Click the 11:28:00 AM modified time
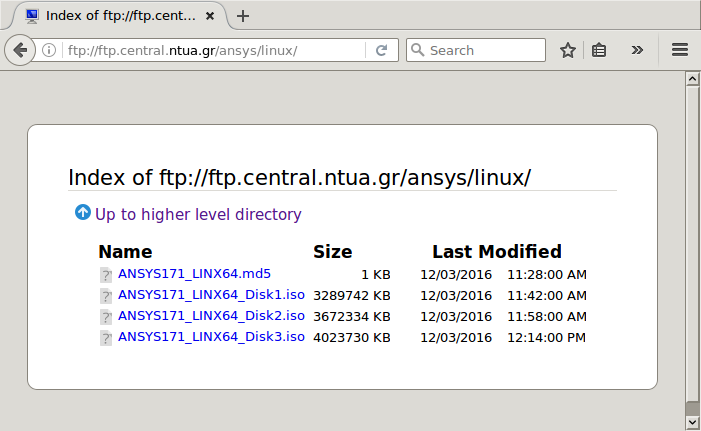 pos(547,275)
